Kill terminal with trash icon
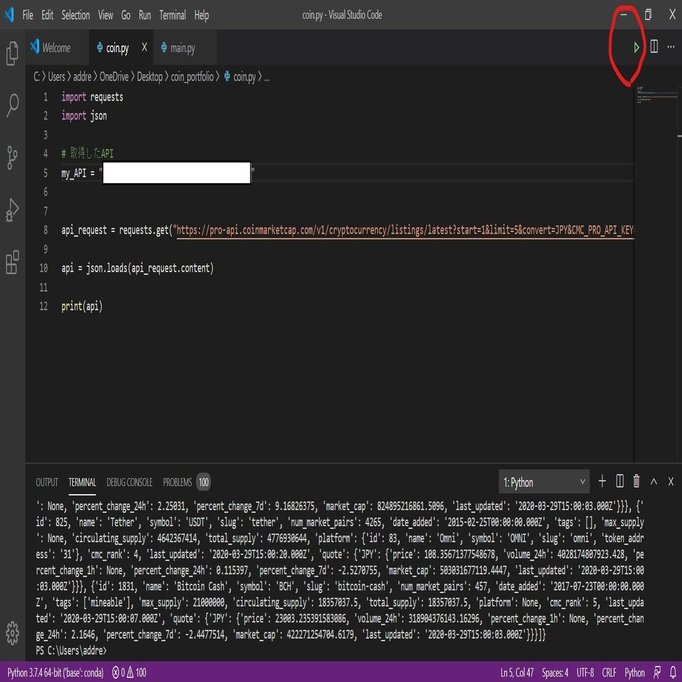The height and width of the screenshot is (682, 682). click(x=636, y=481)
